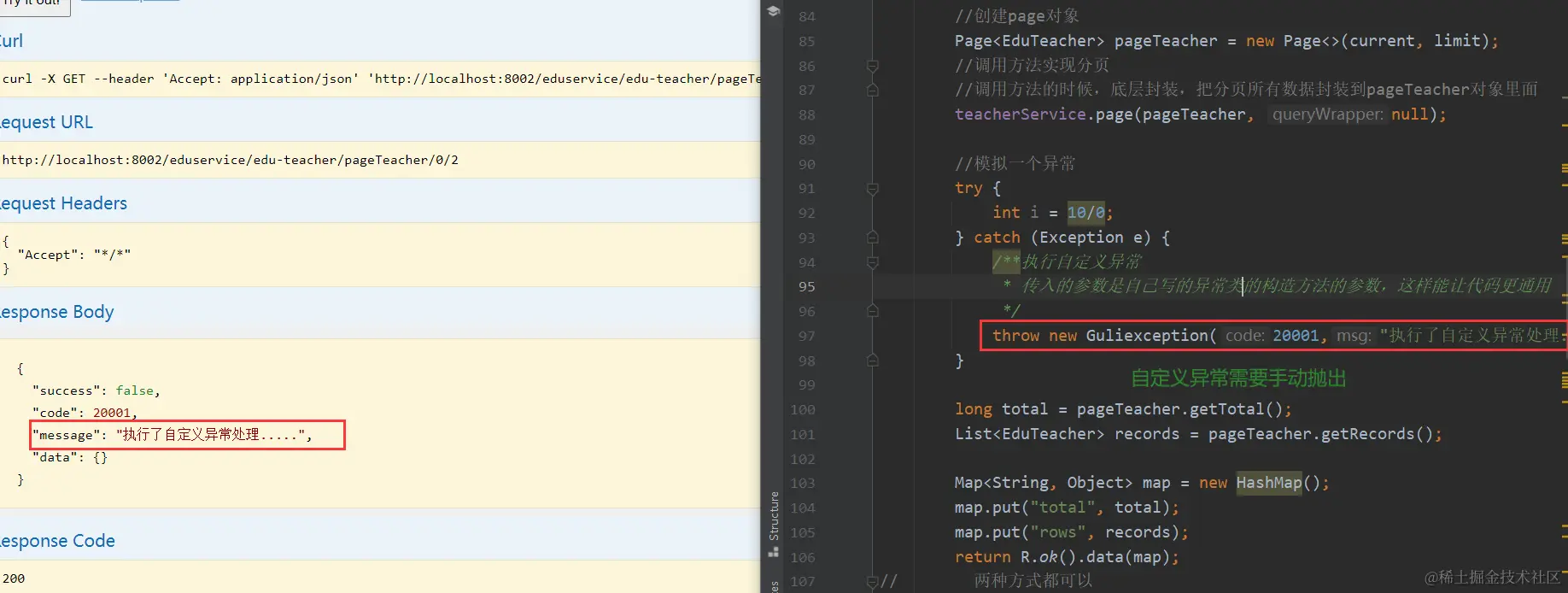Click the '//模拟一个异常' comment
This screenshot has width=1568, height=593.
(1015, 163)
